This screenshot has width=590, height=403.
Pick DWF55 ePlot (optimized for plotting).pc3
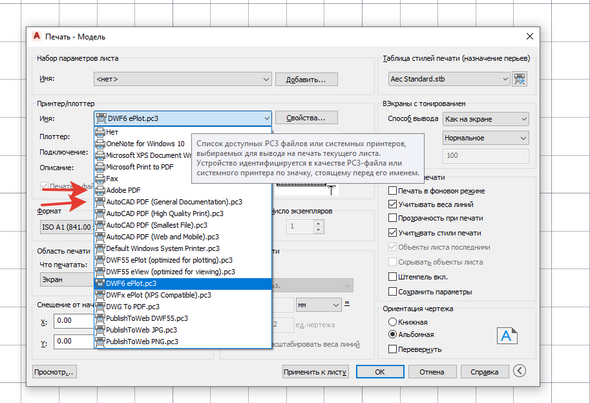pyautogui.click(x=182, y=260)
